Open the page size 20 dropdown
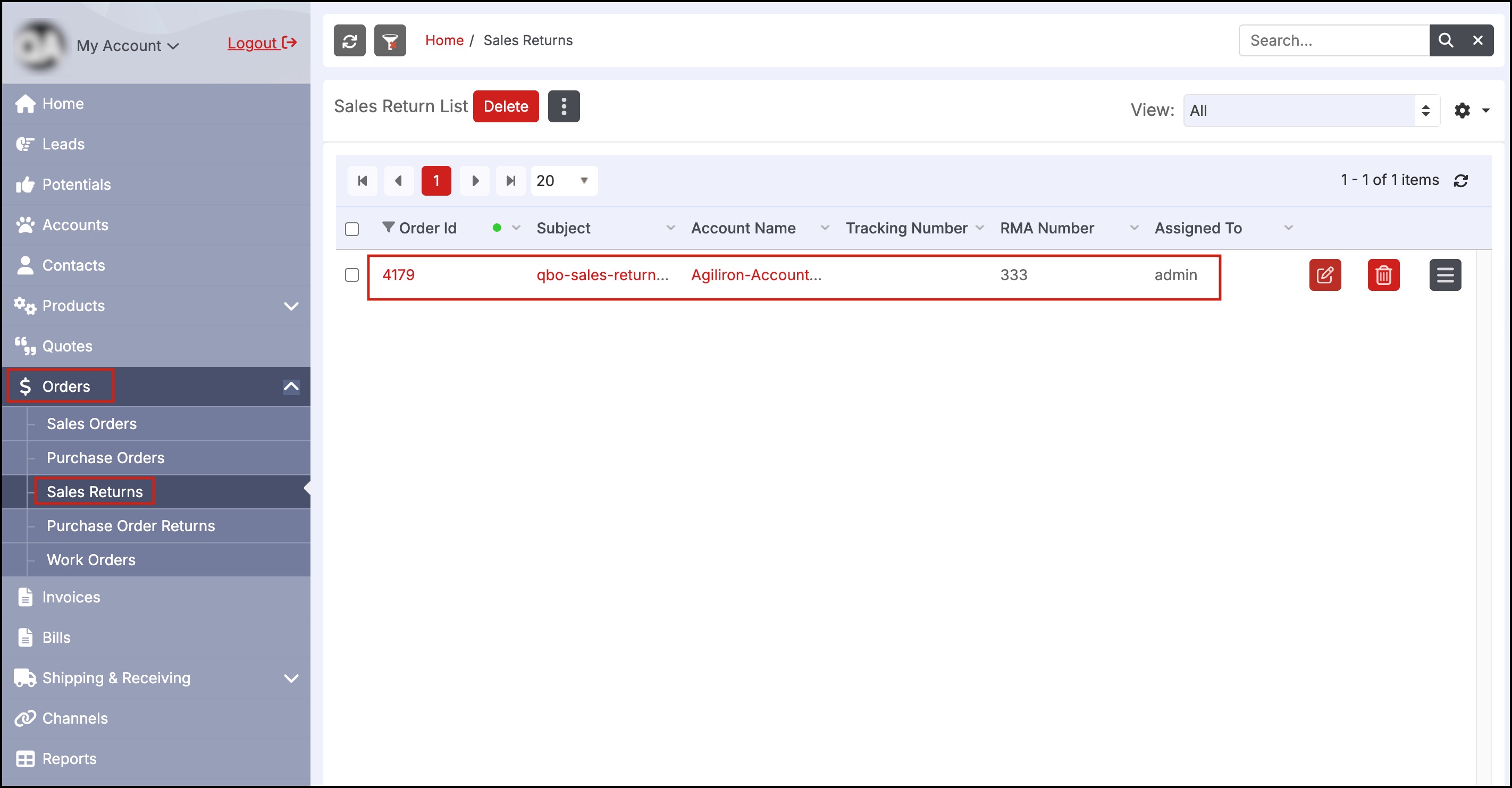This screenshot has width=1512, height=788. click(x=564, y=180)
